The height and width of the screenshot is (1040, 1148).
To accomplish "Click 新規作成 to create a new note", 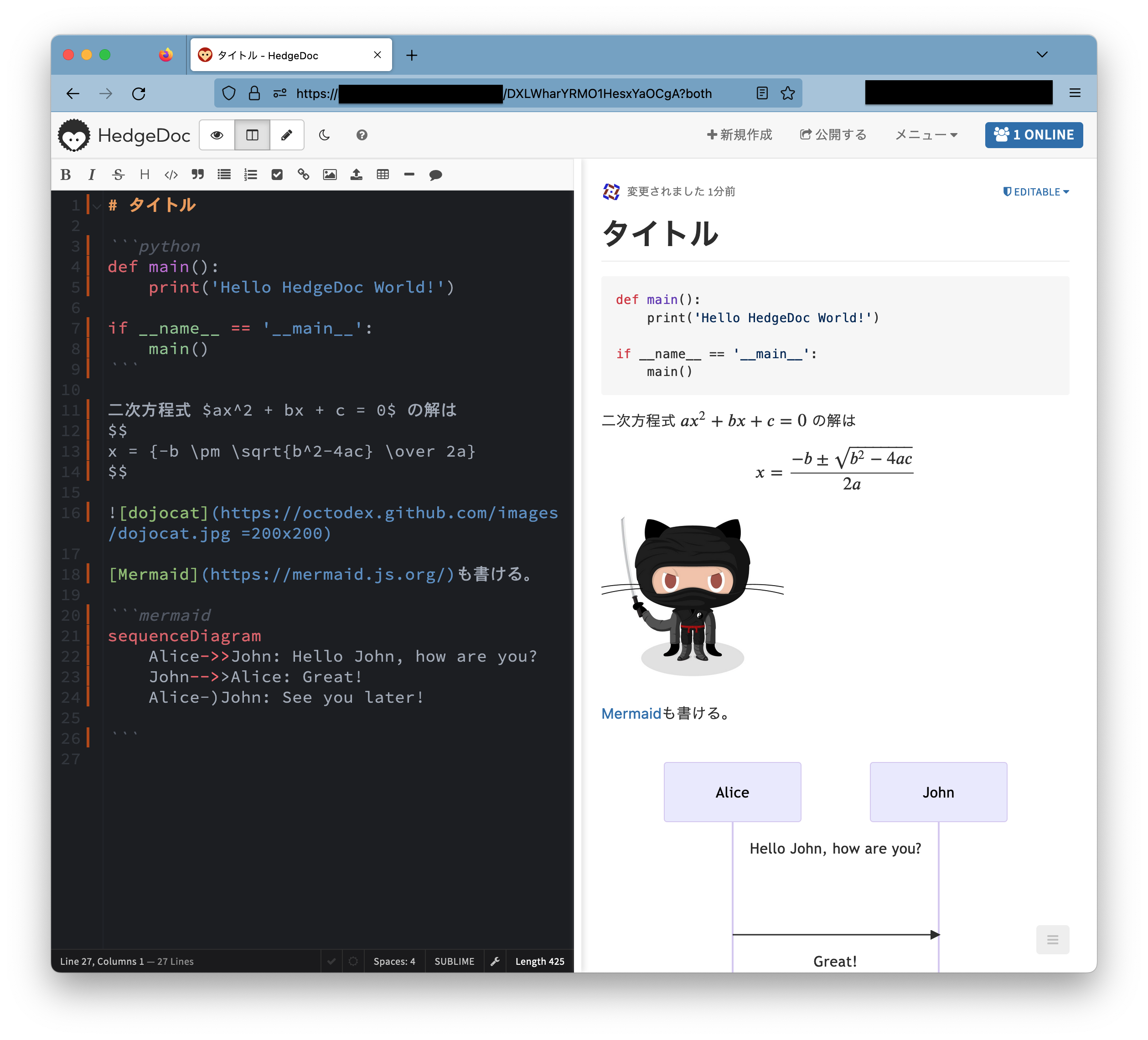I will [x=739, y=135].
